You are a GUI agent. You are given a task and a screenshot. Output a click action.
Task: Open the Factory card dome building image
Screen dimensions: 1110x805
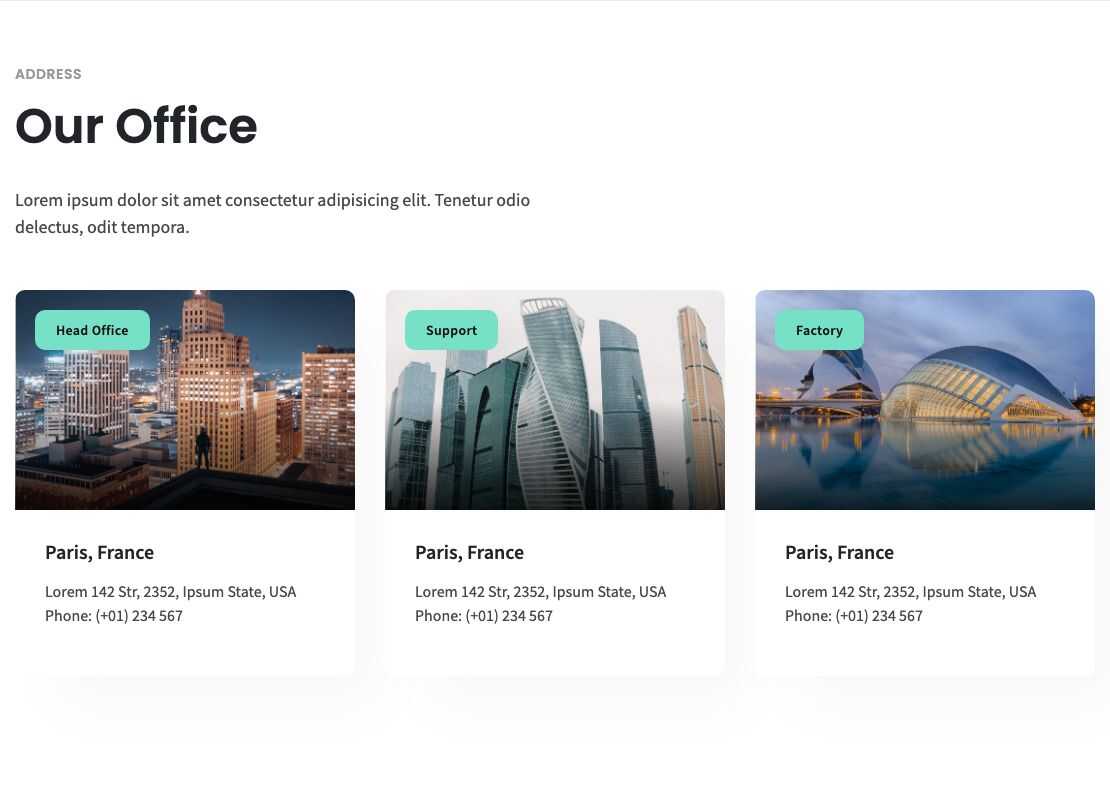(x=925, y=399)
